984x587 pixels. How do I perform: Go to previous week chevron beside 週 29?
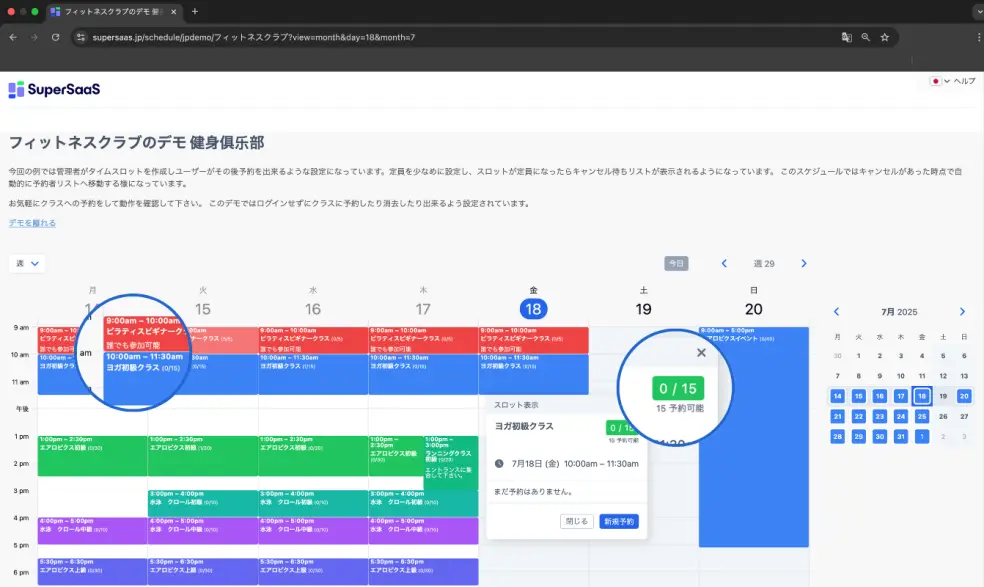click(x=724, y=264)
